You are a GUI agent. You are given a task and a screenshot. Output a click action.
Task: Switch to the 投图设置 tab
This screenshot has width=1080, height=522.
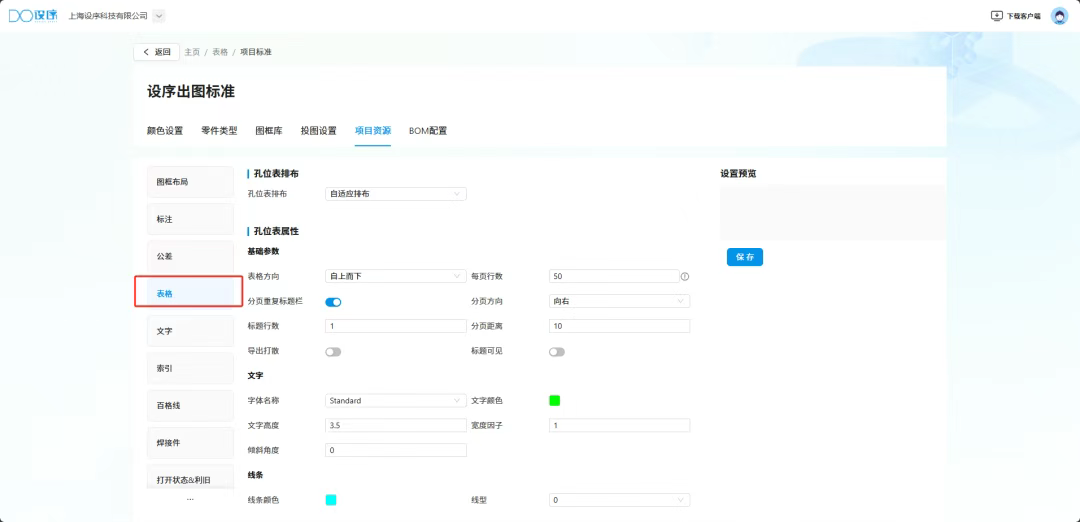click(318, 131)
